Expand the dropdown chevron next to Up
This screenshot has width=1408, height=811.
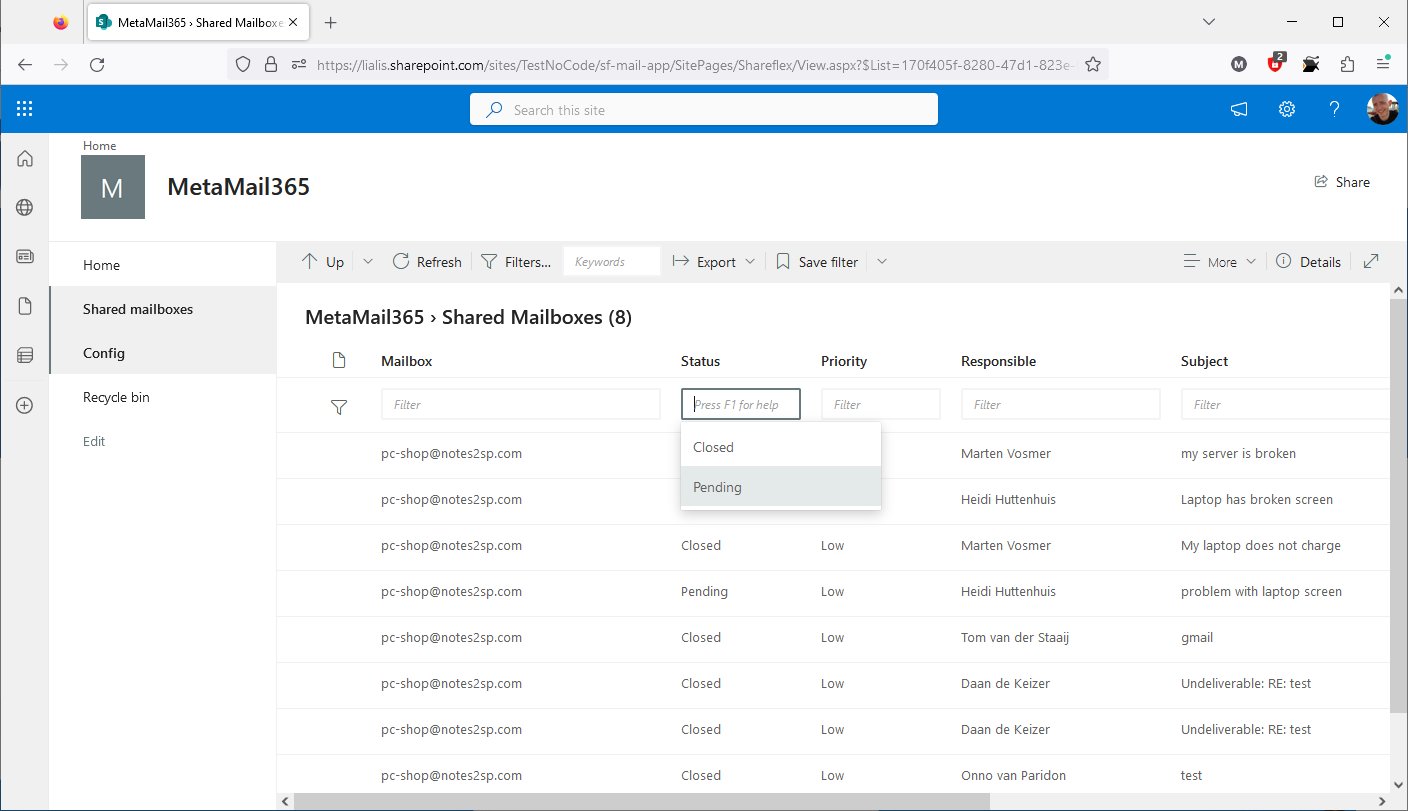(367, 262)
